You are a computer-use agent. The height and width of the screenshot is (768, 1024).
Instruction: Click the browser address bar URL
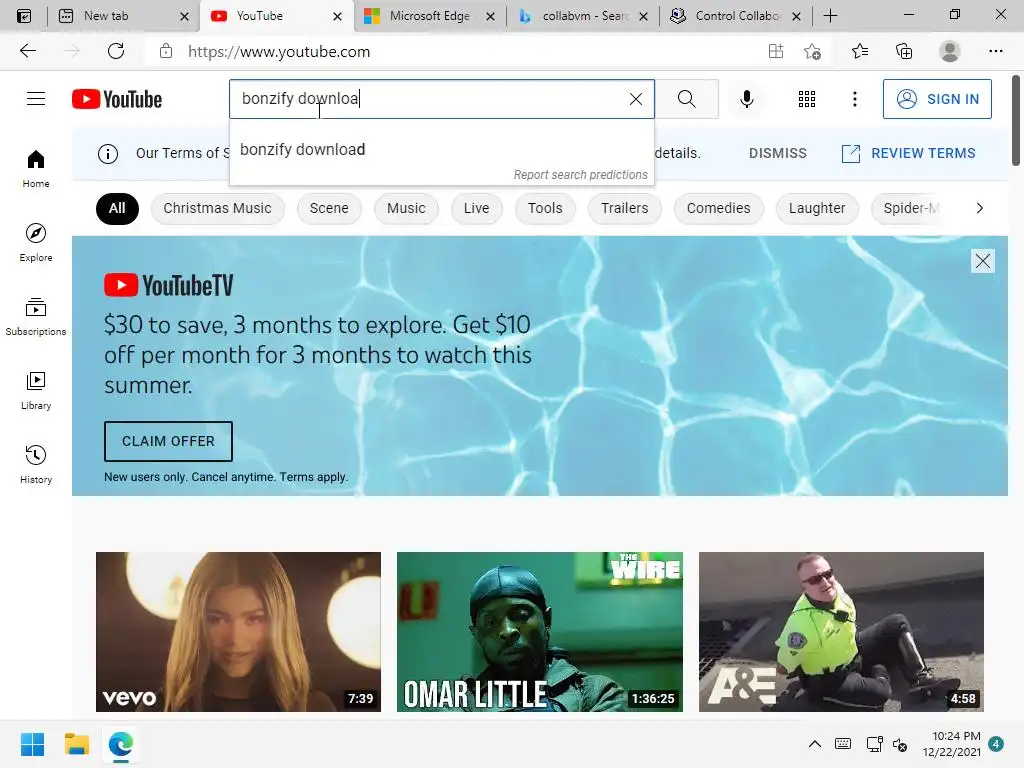click(x=279, y=52)
